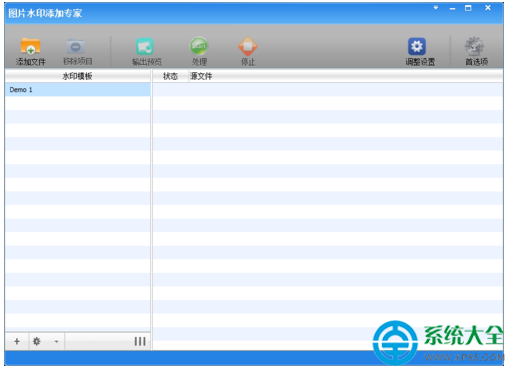
Task: Add a new template with the plus button
Action: (17, 341)
